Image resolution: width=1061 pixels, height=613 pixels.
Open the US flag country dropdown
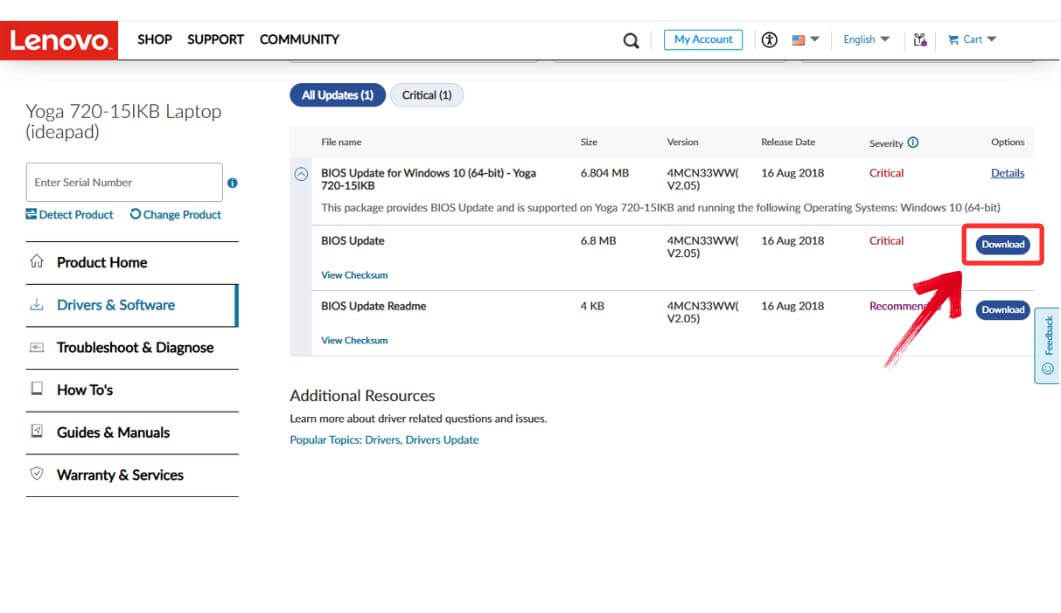(805, 40)
